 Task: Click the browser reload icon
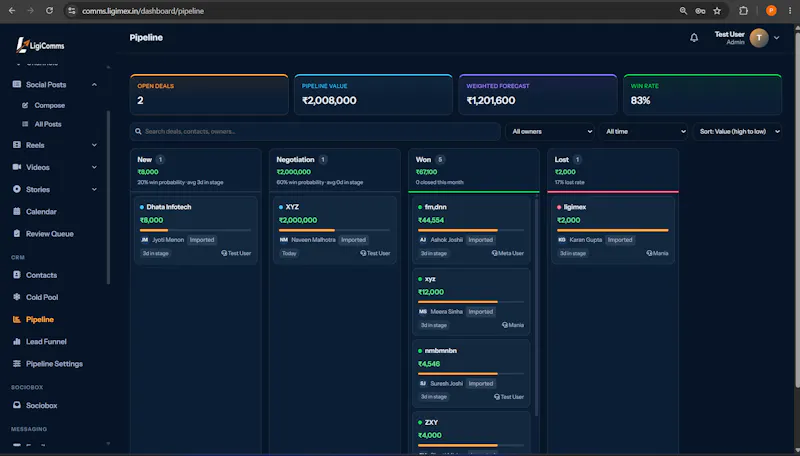(x=49, y=11)
